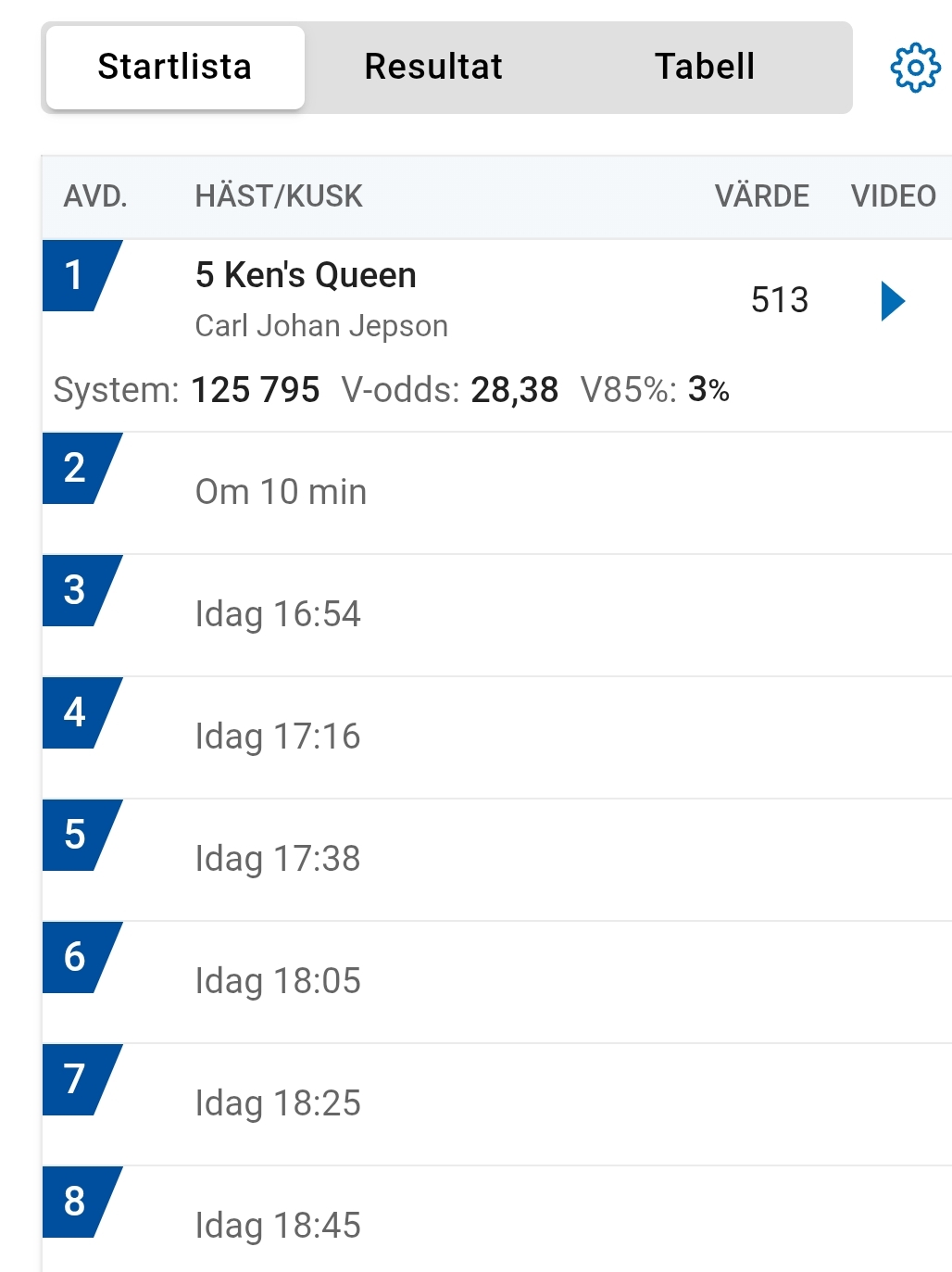The width and height of the screenshot is (952, 1272).
Task: Select race 5 number badge
Action: pos(76,836)
